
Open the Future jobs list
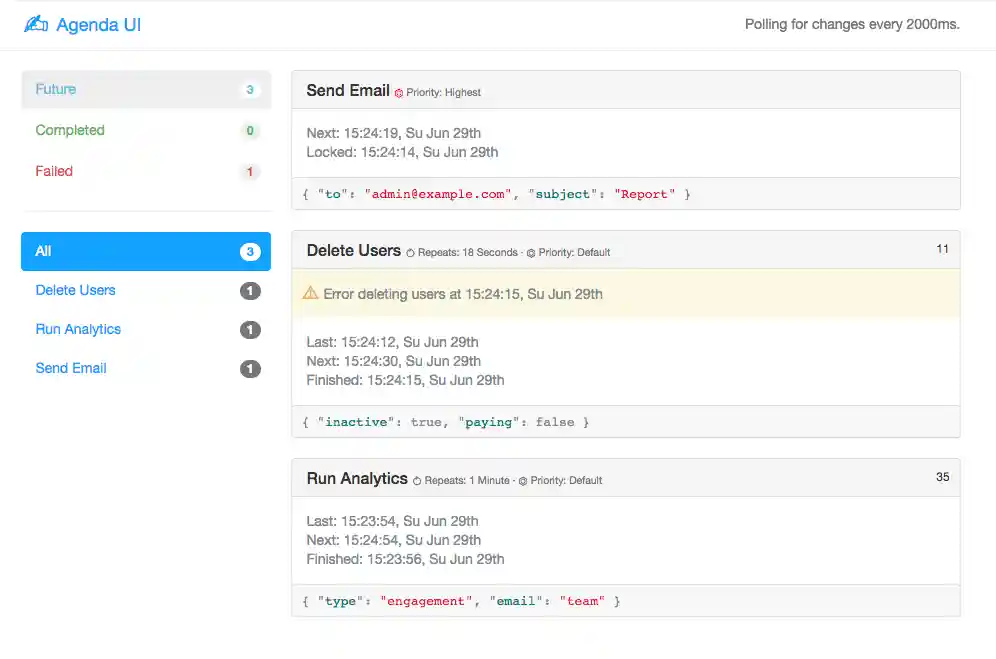55,89
